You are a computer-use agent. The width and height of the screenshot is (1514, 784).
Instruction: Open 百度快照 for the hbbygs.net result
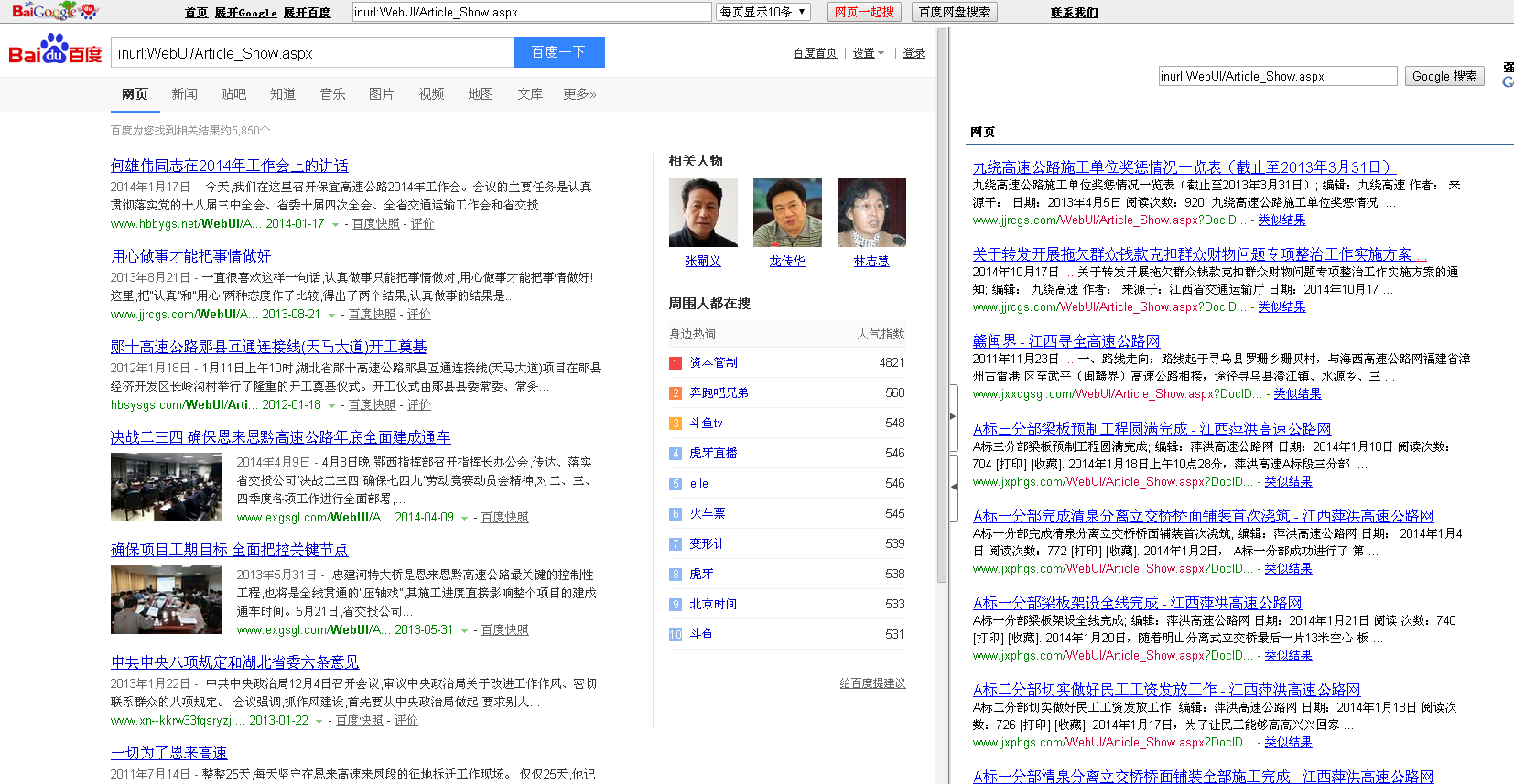point(376,224)
